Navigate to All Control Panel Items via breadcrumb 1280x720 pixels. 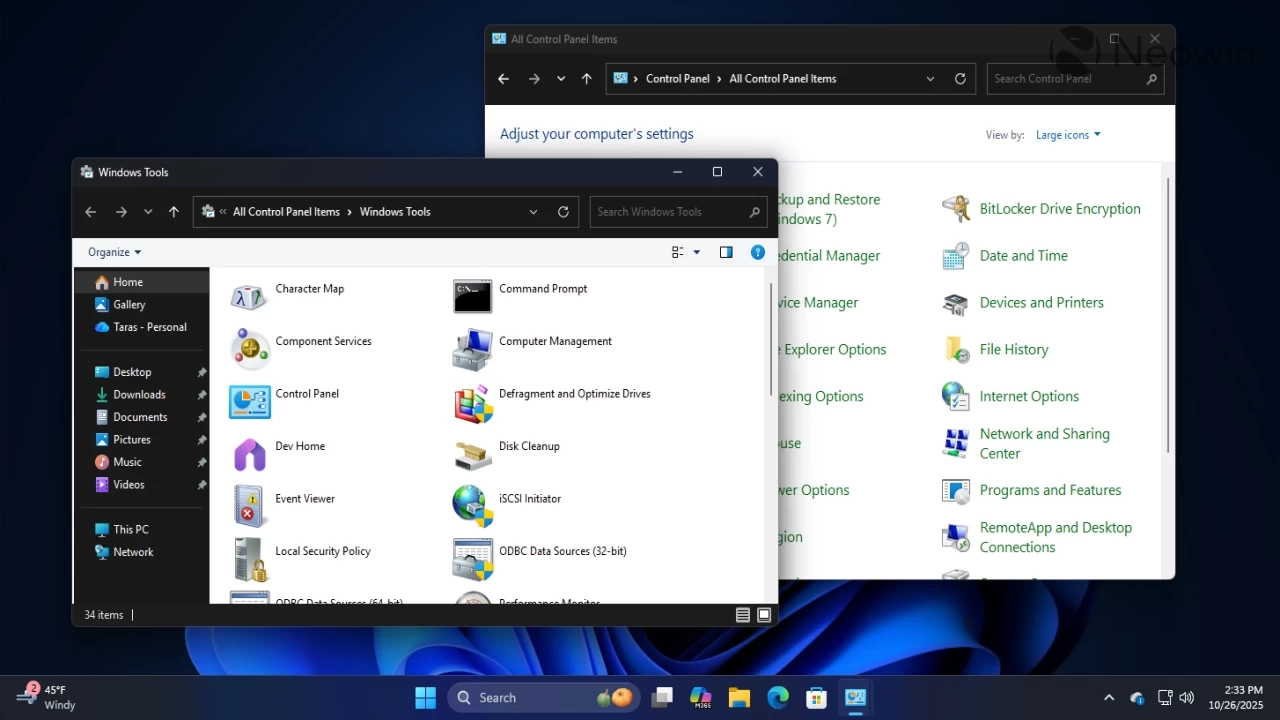click(x=286, y=211)
